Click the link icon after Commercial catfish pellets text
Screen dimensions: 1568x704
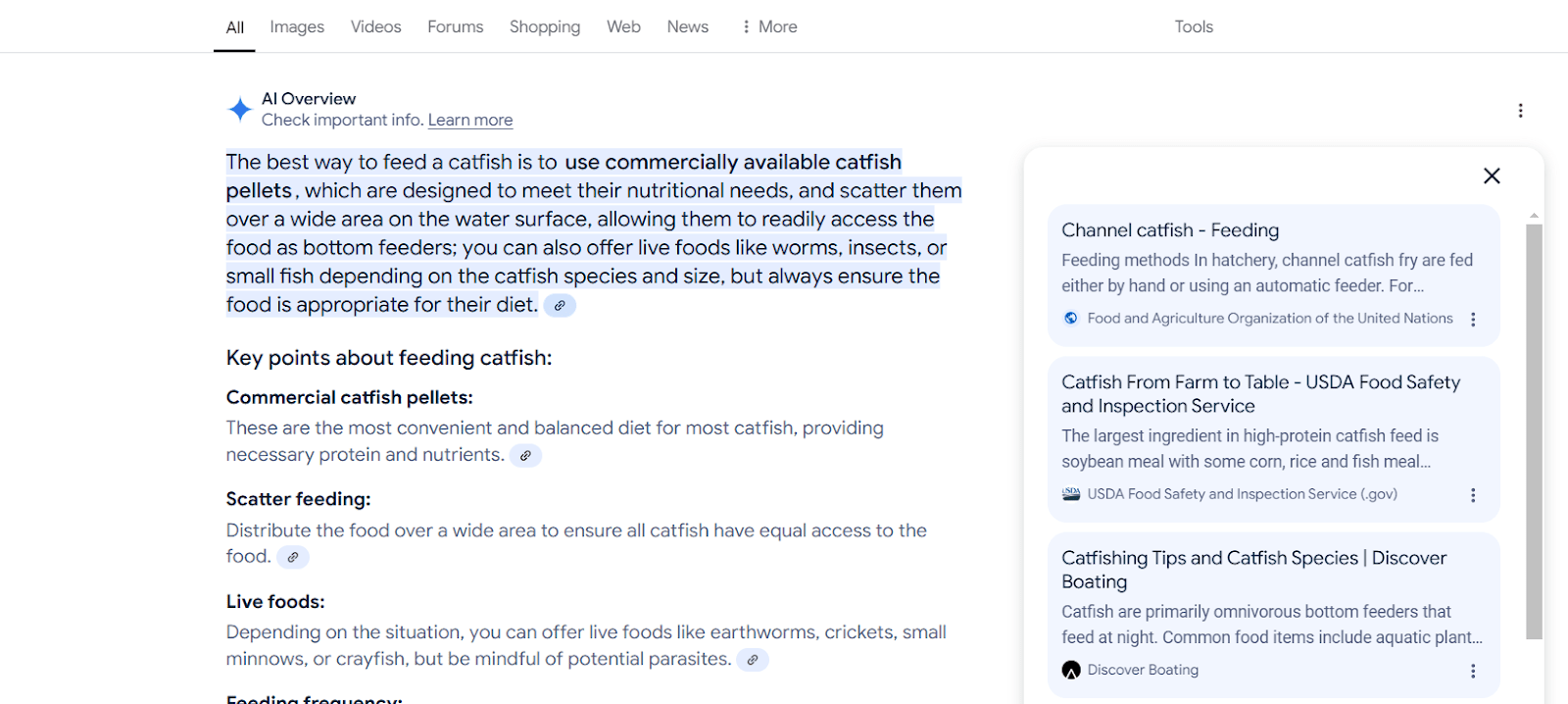click(x=525, y=456)
